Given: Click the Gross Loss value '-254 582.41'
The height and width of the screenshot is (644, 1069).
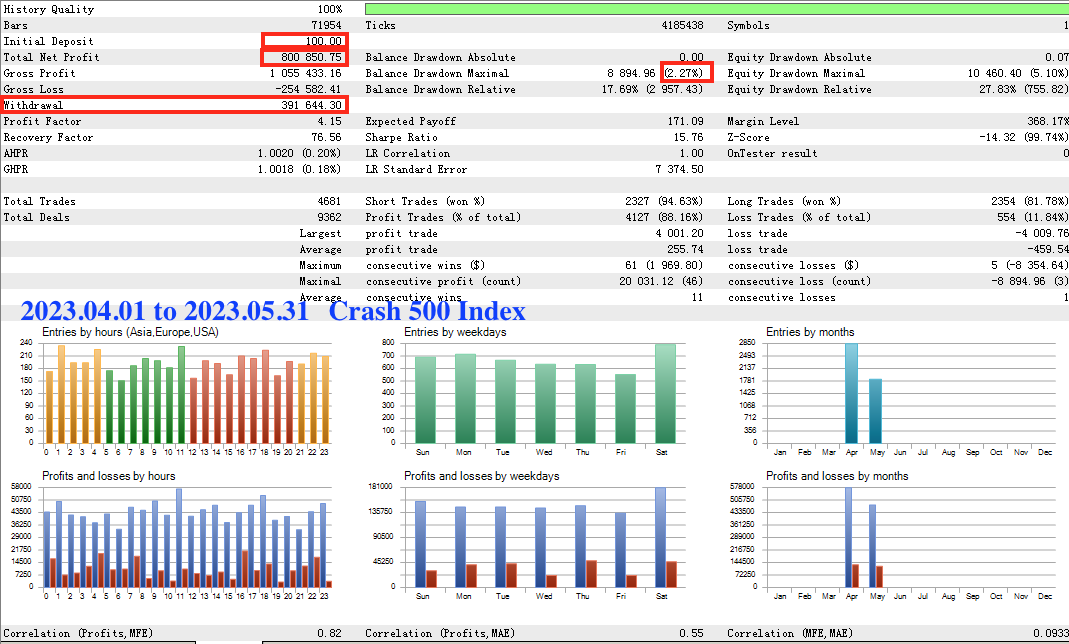Looking at the screenshot, I should click(x=308, y=89).
